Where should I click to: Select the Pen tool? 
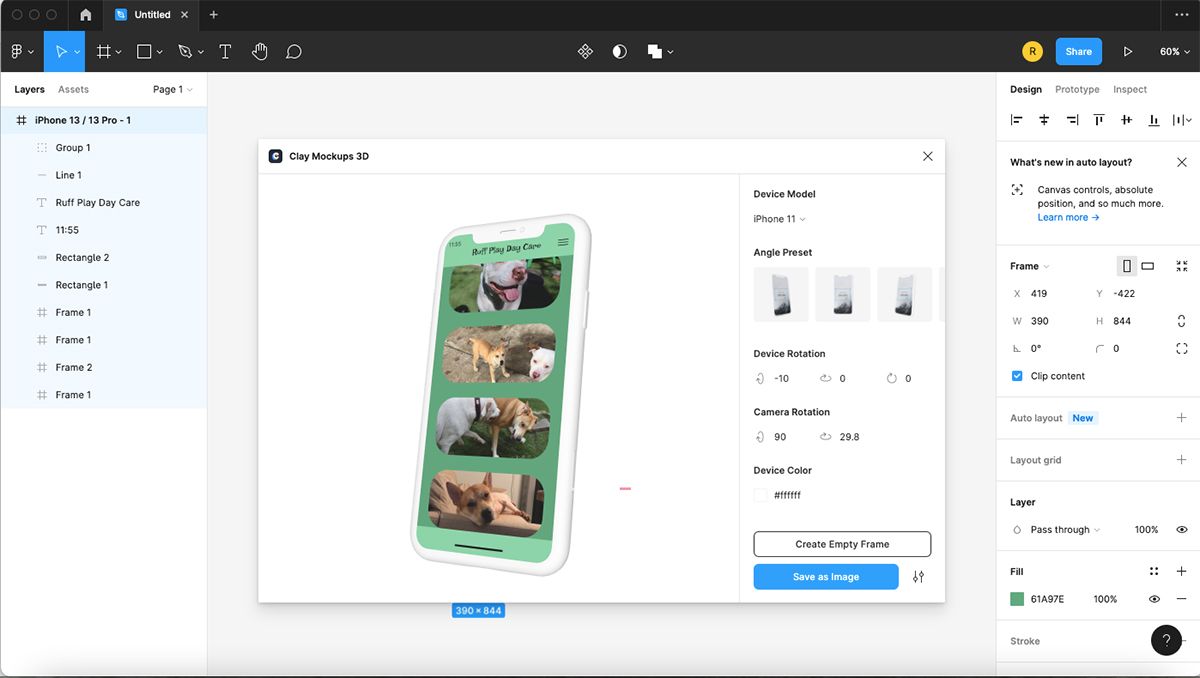(x=186, y=50)
